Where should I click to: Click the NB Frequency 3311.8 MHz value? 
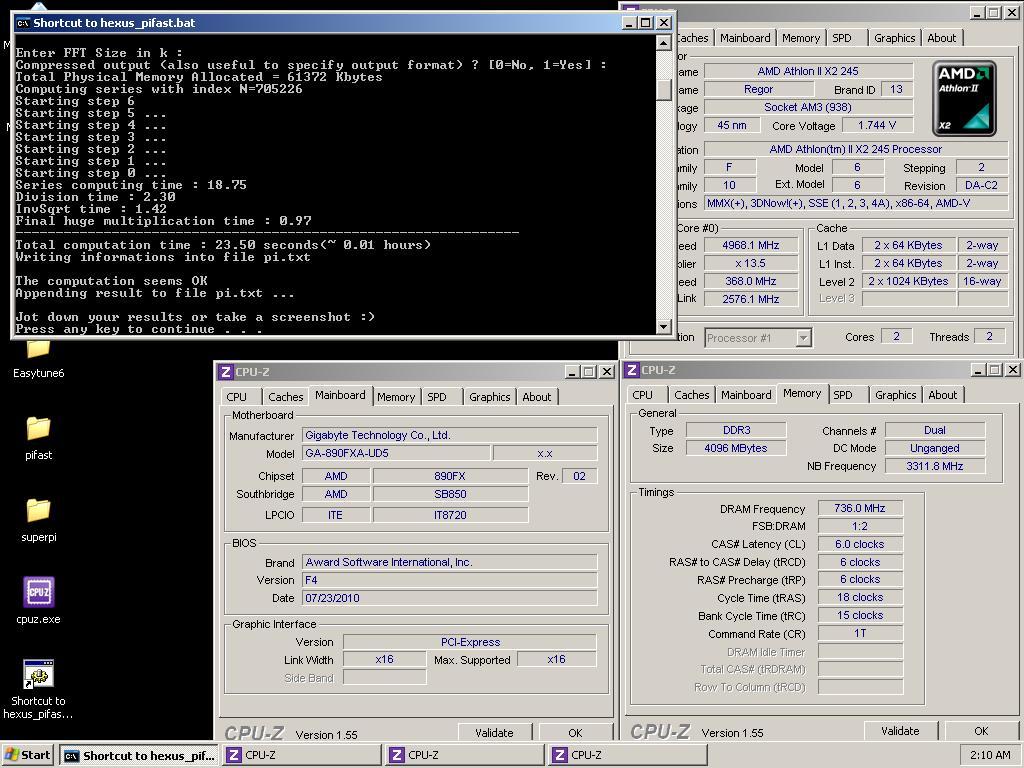click(x=935, y=466)
